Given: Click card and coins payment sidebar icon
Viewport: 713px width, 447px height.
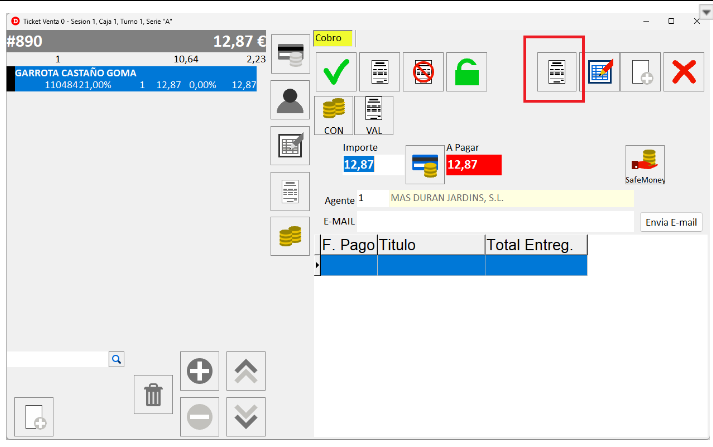Looking at the screenshot, I should click(290, 54).
